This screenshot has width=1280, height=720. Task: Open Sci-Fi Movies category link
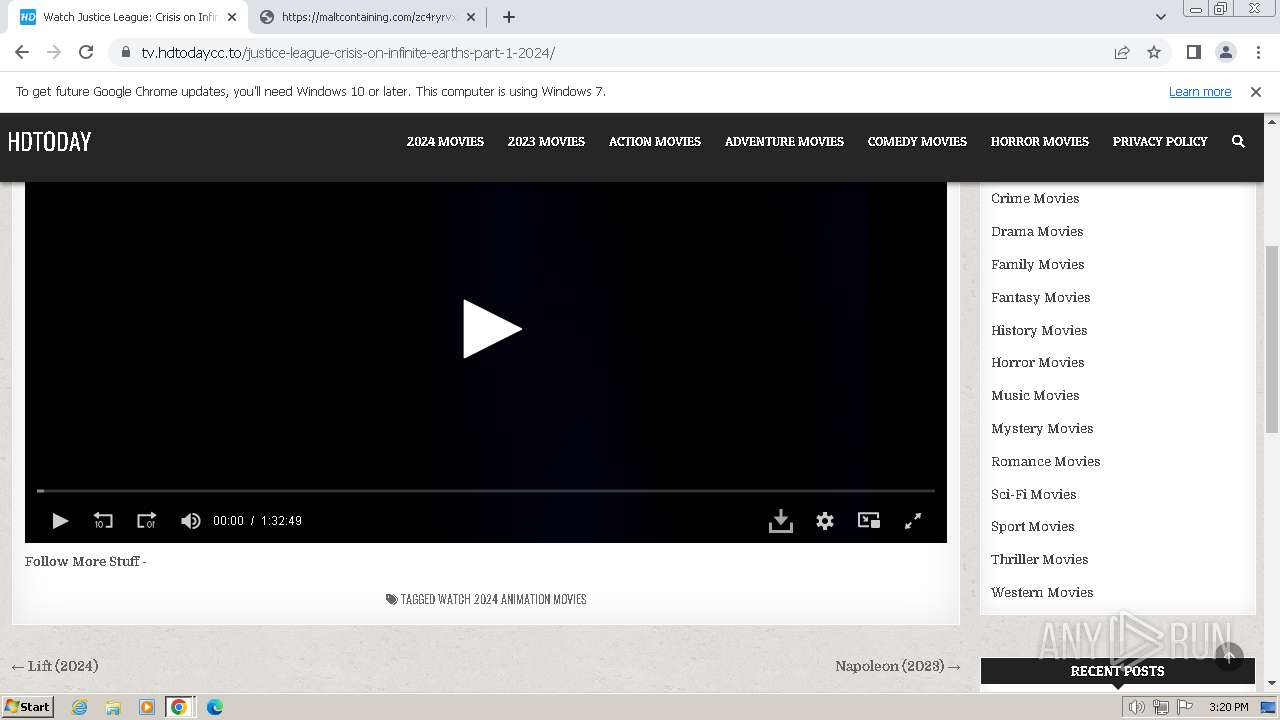coord(1034,494)
